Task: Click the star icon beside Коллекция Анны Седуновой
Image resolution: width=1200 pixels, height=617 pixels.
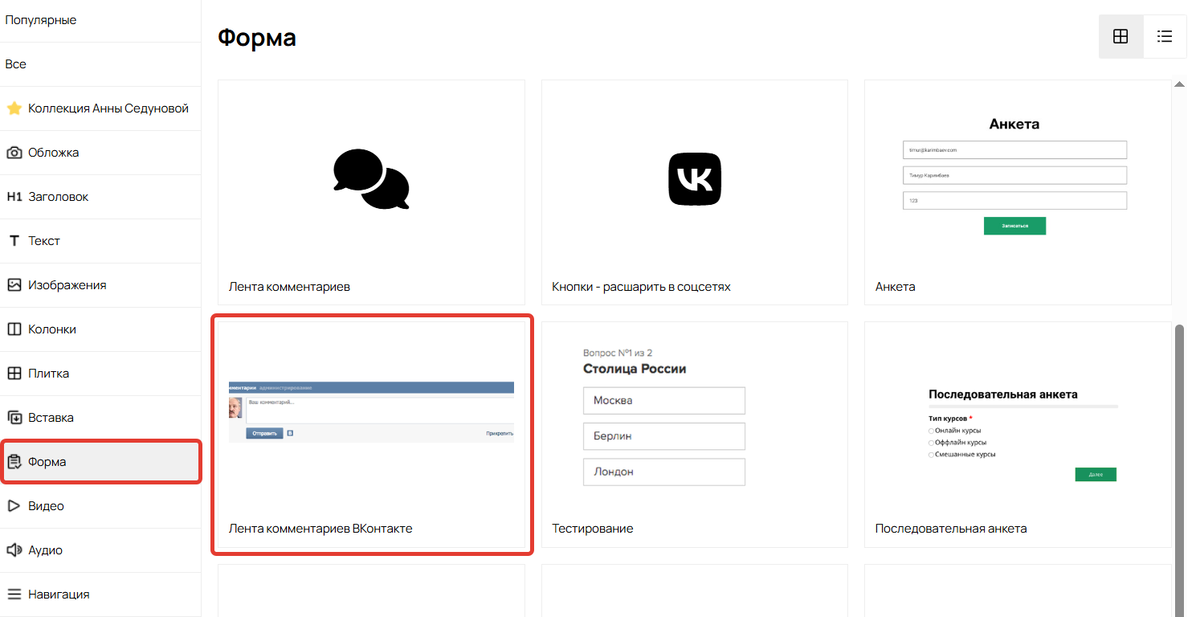Action: tap(14, 109)
